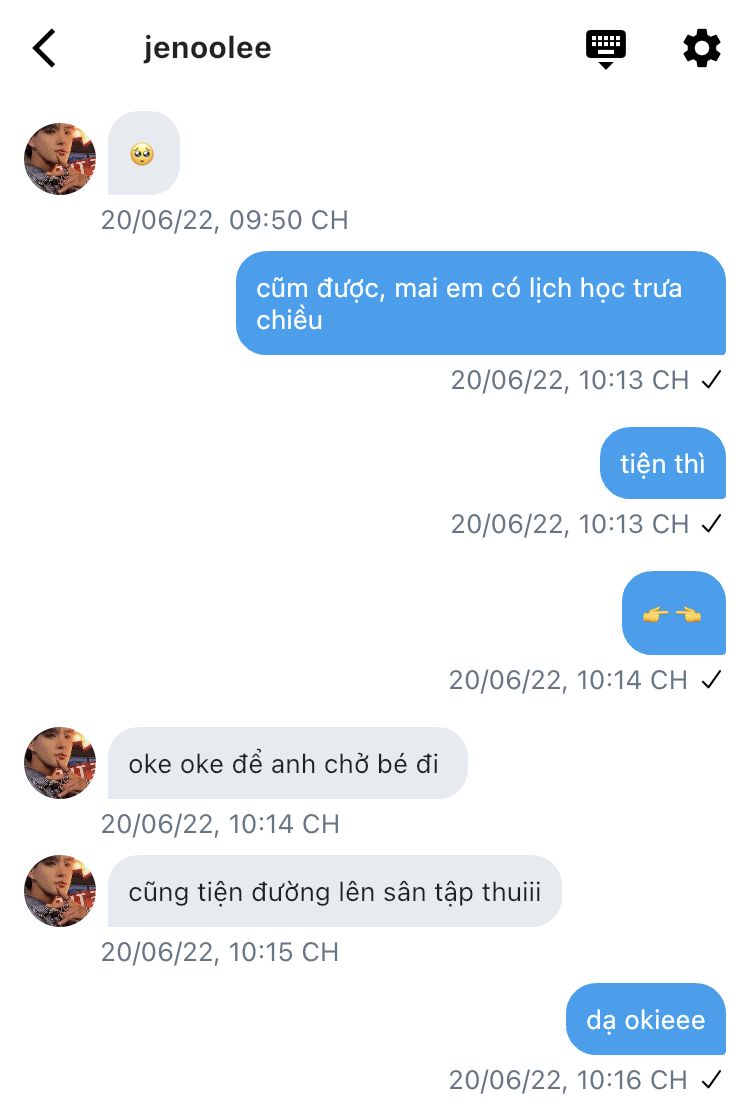Select the 'tiện thì' message bubble

[663, 464]
